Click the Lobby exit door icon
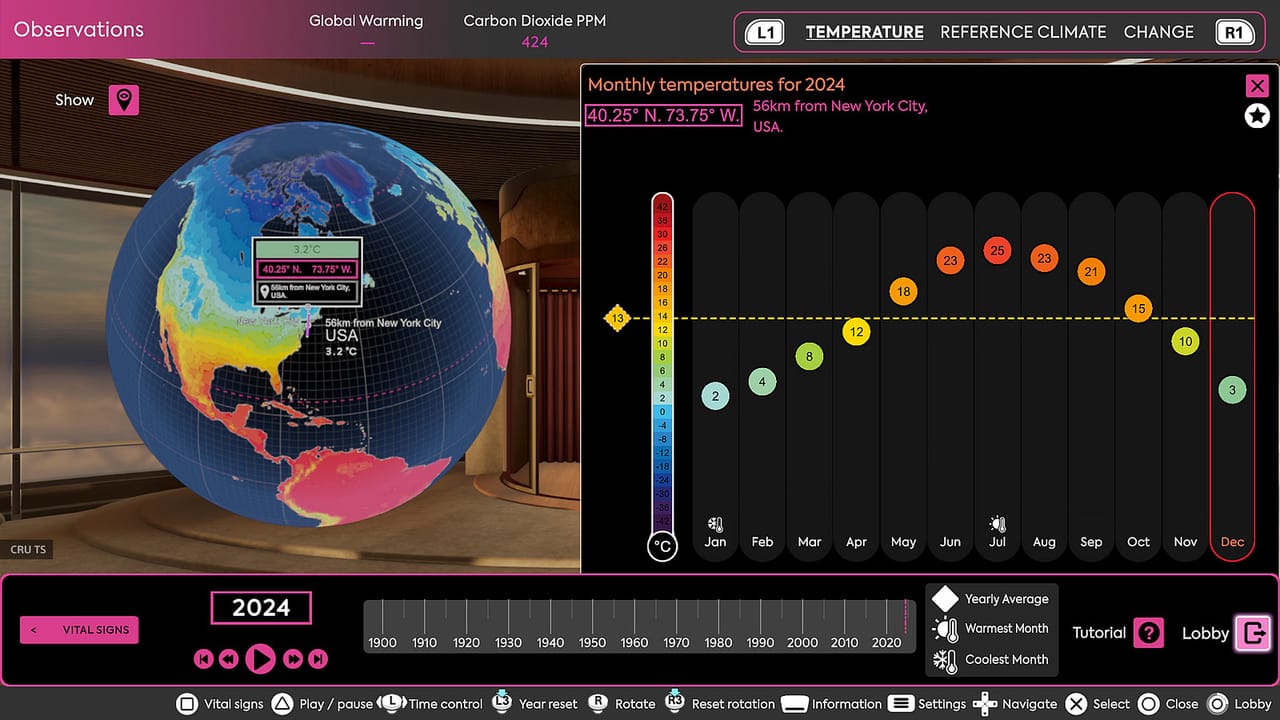Image resolution: width=1280 pixels, height=720 pixels. point(1254,632)
